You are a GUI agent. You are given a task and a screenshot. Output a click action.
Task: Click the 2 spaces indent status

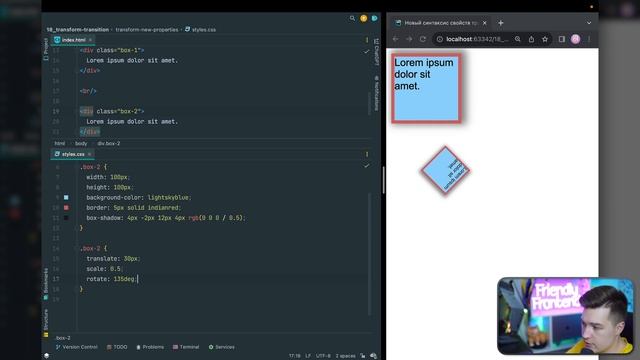click(345, 356)
